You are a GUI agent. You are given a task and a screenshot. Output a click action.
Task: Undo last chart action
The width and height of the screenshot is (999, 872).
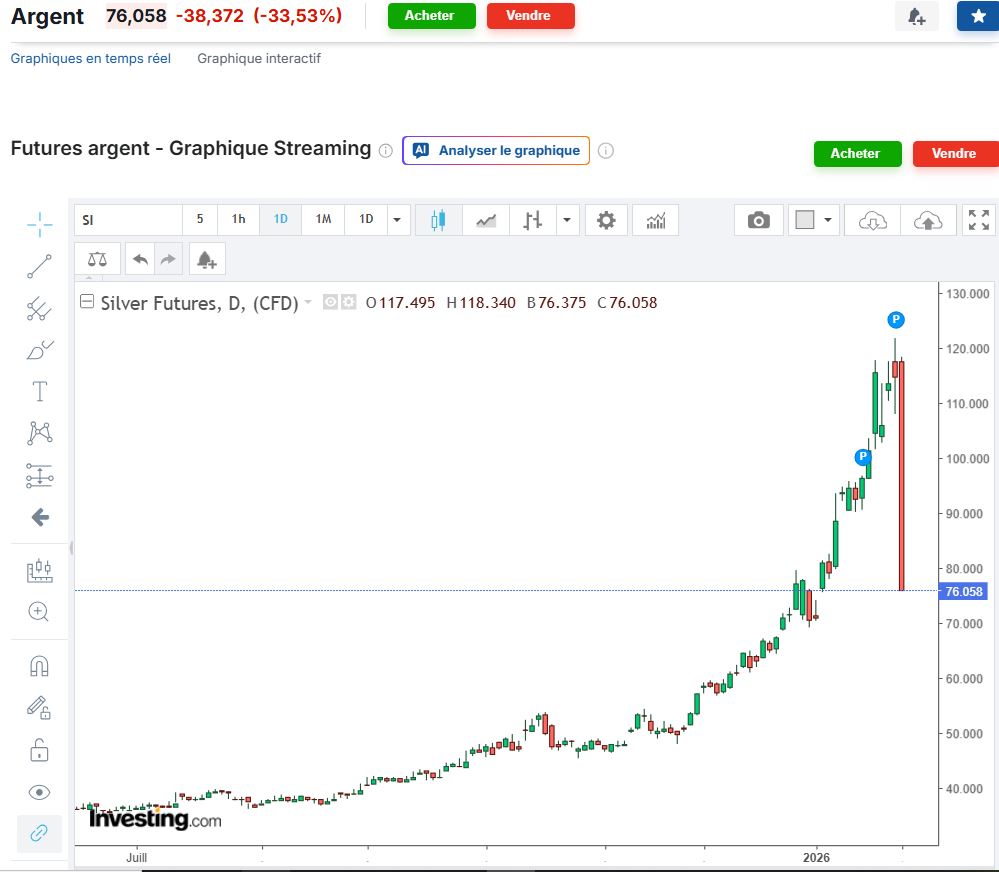[x=140, y=259]
